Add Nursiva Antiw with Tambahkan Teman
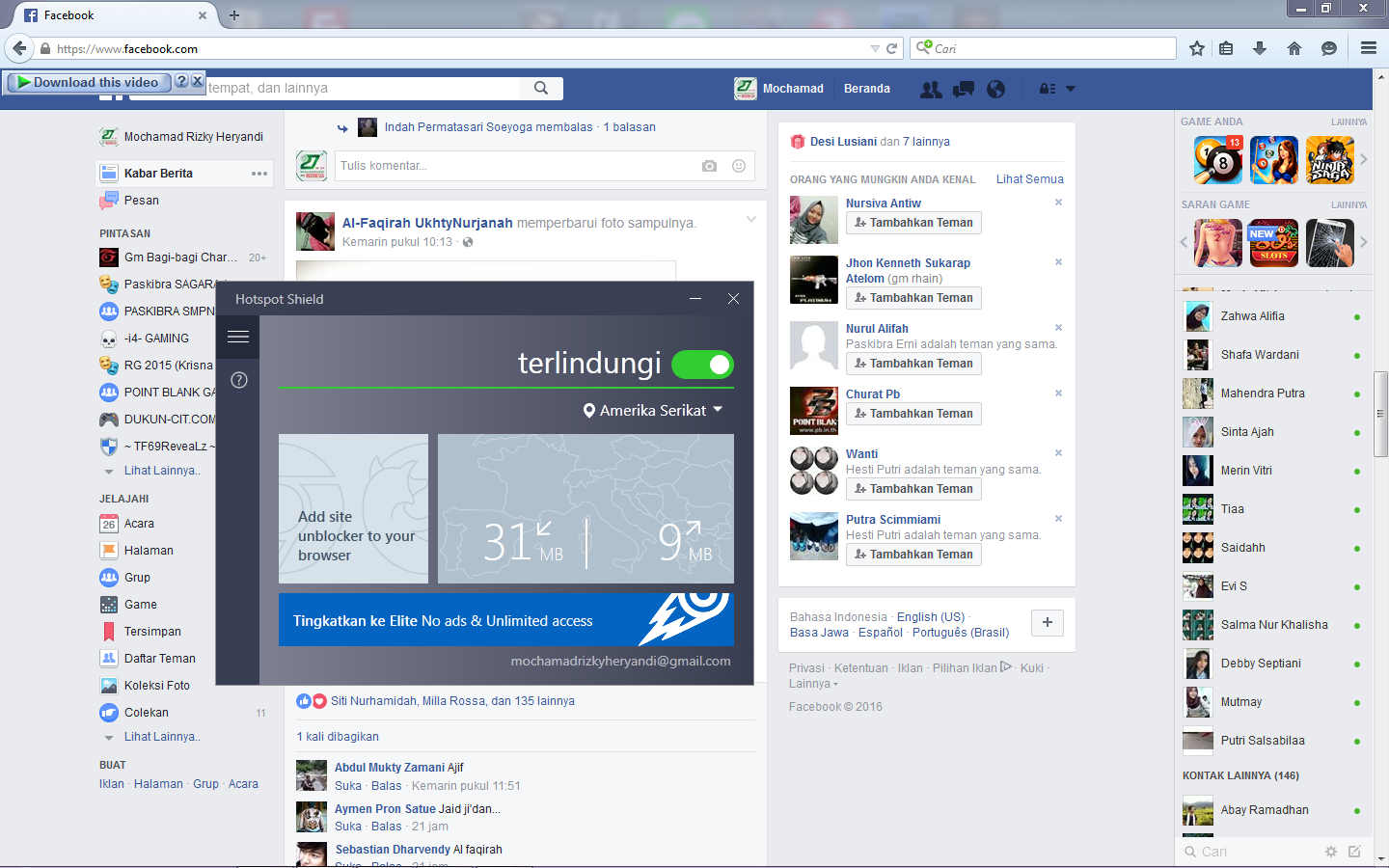The image size is (1389, 868). (913, 223)
